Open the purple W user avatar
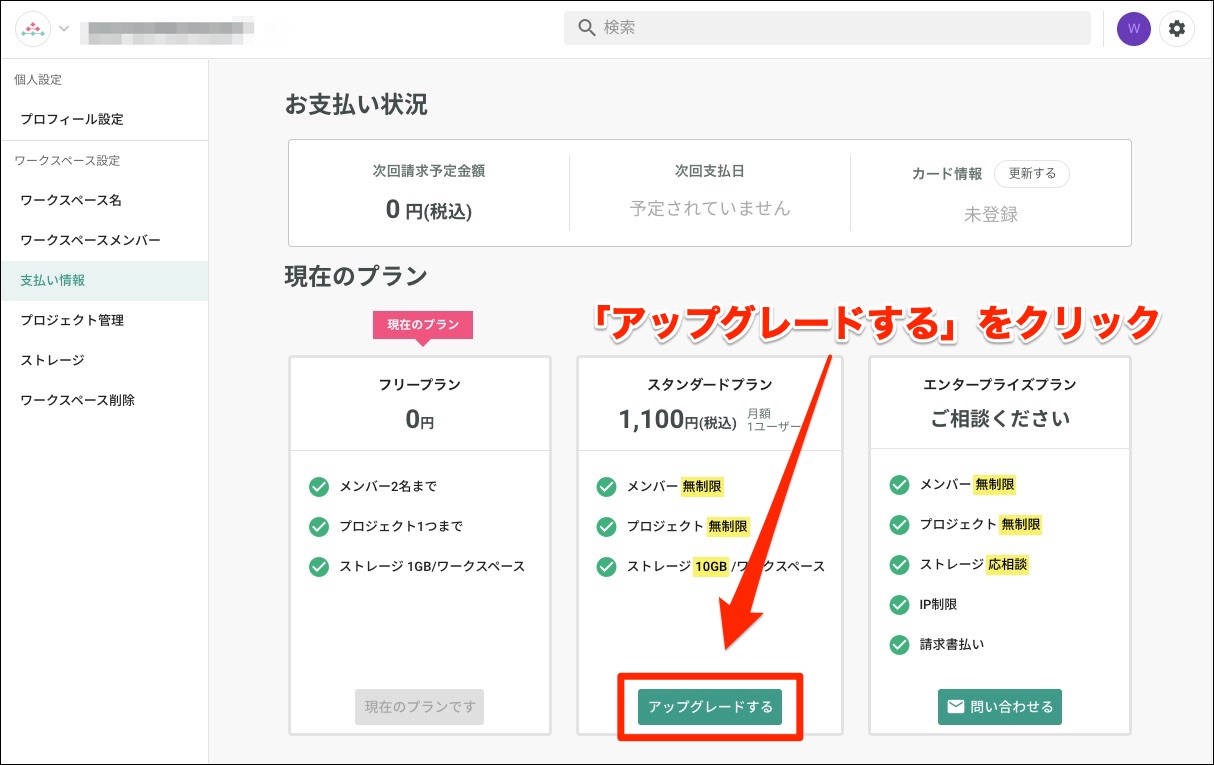Image resolution: width=1214 pixels, height=765 pixels. [1133, 29]
